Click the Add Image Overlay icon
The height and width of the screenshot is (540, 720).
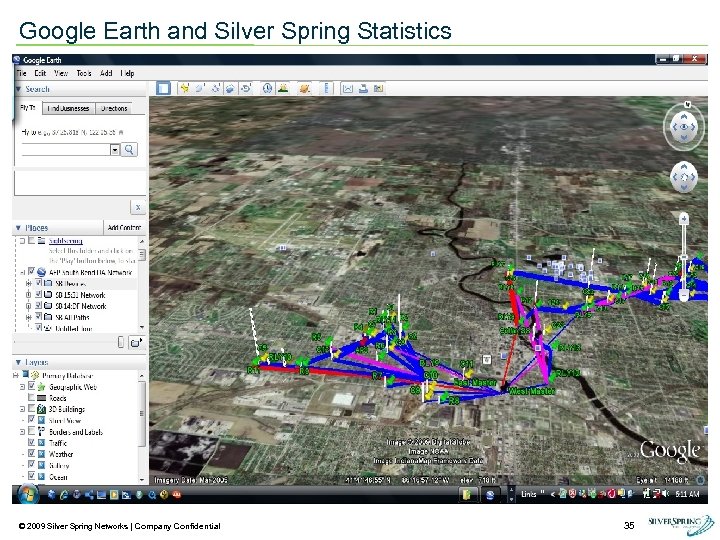pos(231,88)
